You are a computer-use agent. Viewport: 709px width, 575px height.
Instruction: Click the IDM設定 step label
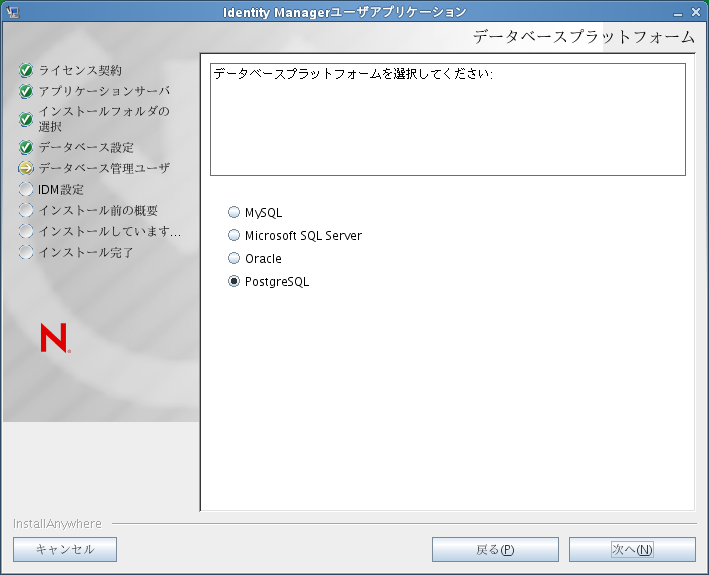click(61, 189)
